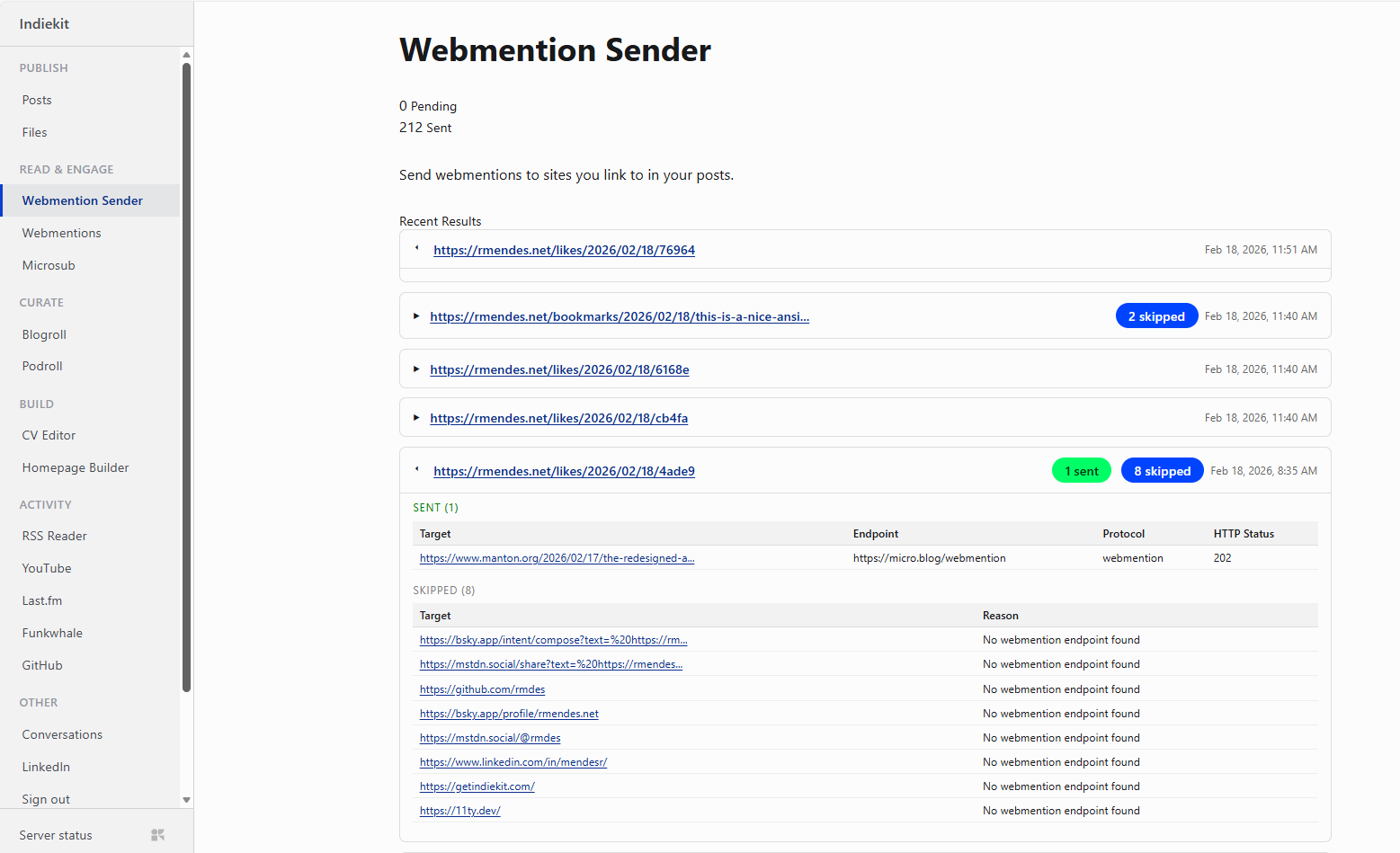
Task: Expand the likes/6168e result entry
Action: (416, 369)
